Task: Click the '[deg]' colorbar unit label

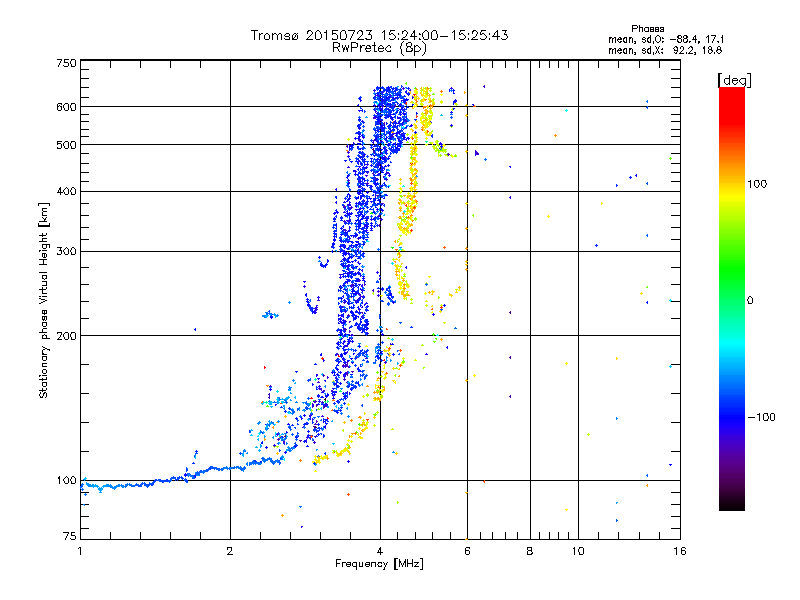Action: [734, 80]
